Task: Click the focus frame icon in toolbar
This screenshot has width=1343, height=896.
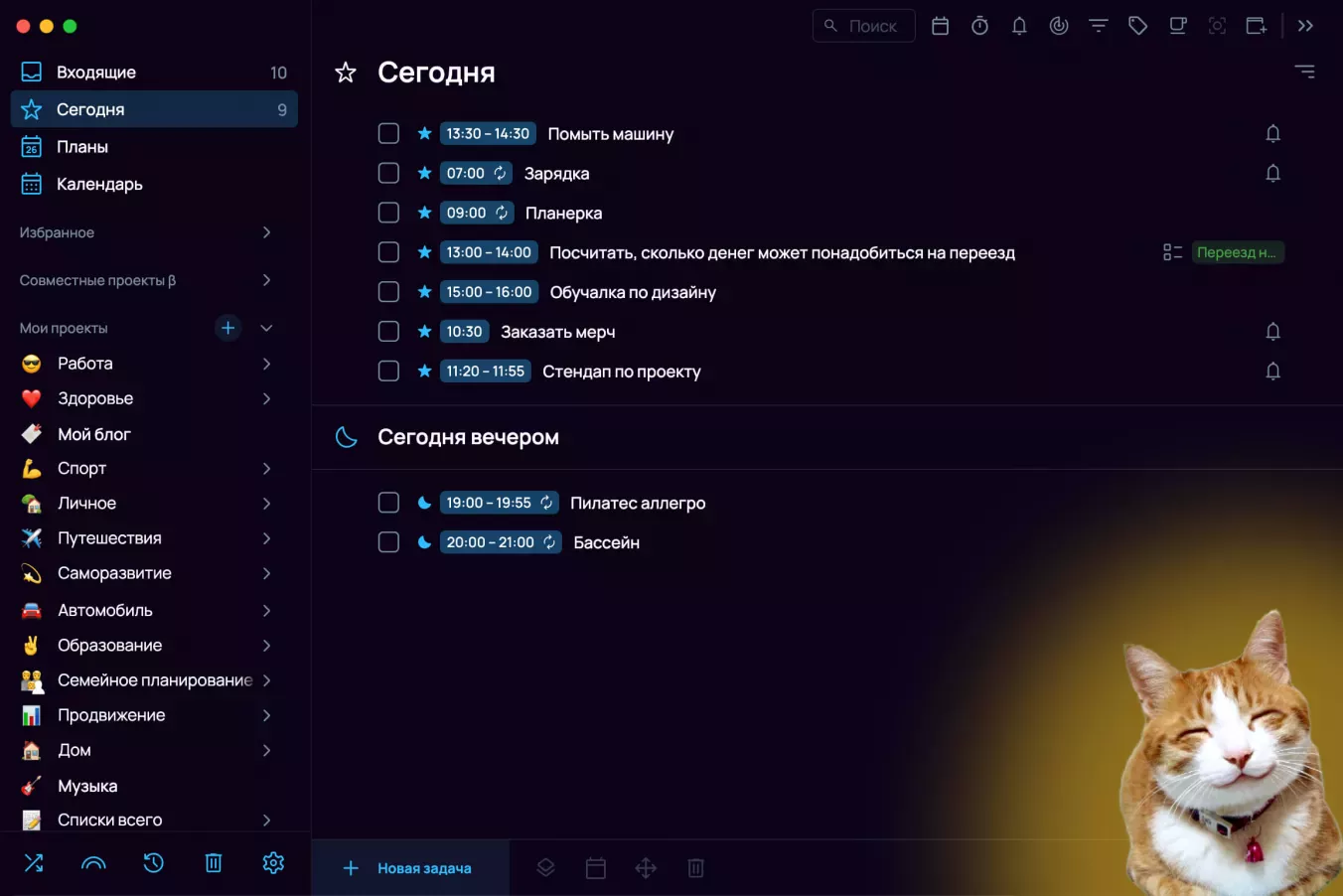Action: point(1217,26)
